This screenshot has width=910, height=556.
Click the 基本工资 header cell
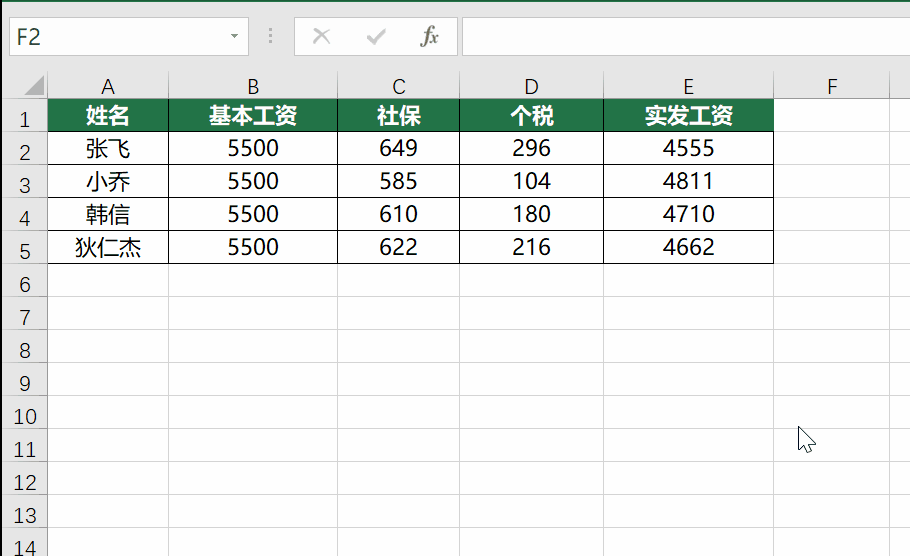[x=253, y=115]
